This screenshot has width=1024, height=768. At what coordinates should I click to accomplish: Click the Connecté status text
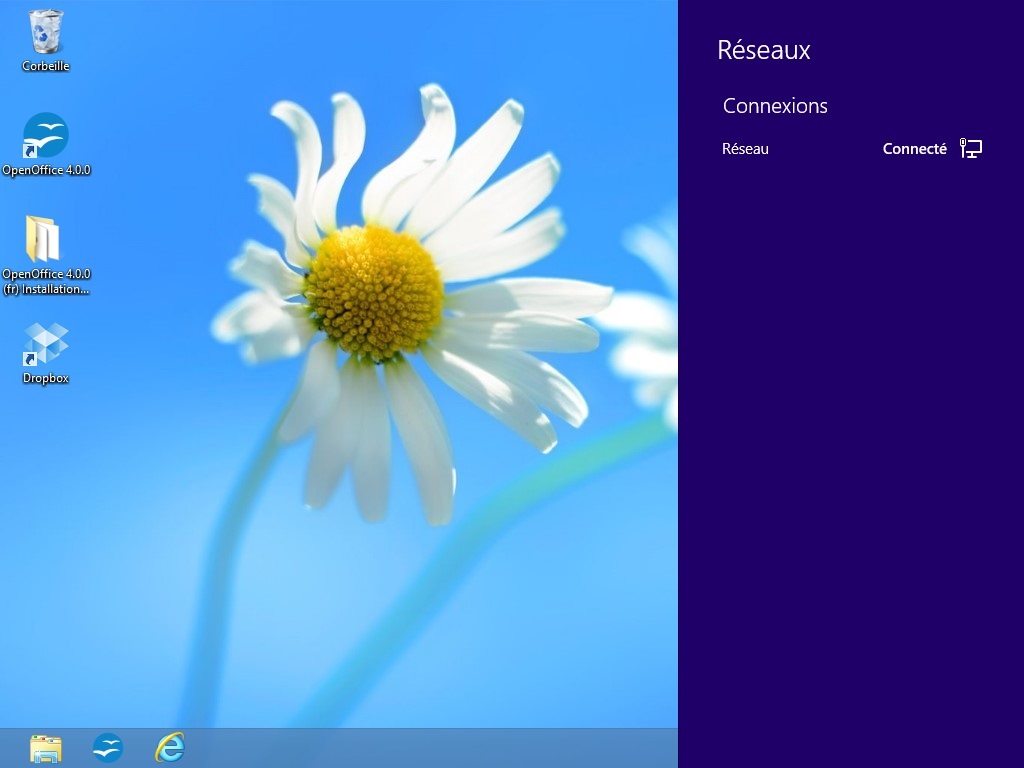914,149
